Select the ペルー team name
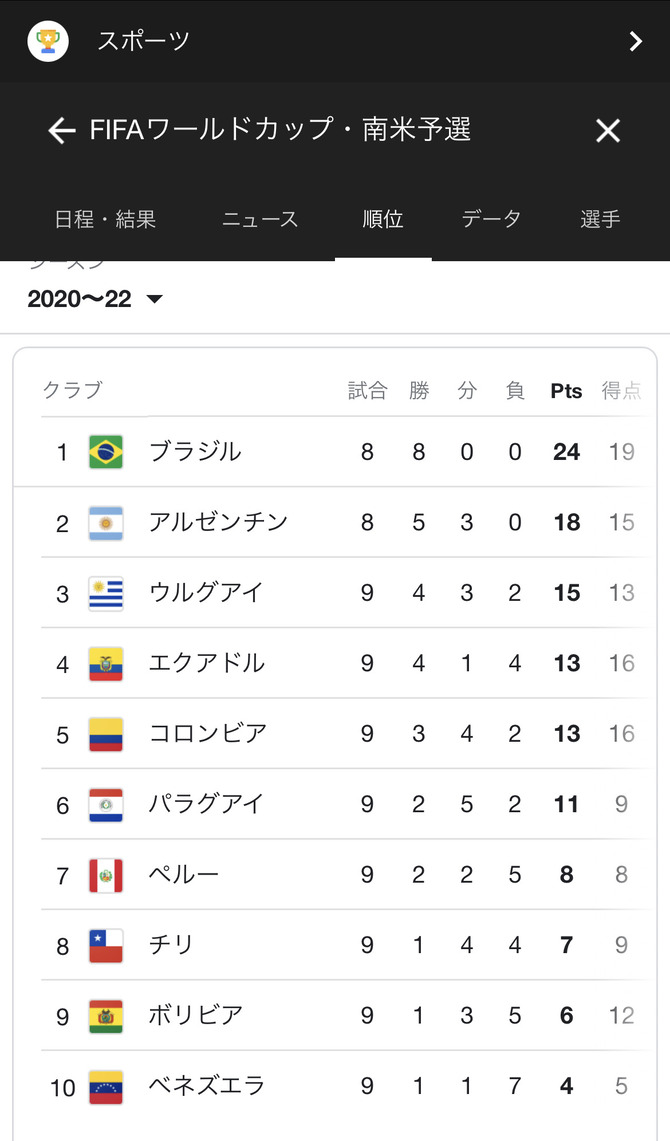The image size is (670, 1141). tap(184, 875)
